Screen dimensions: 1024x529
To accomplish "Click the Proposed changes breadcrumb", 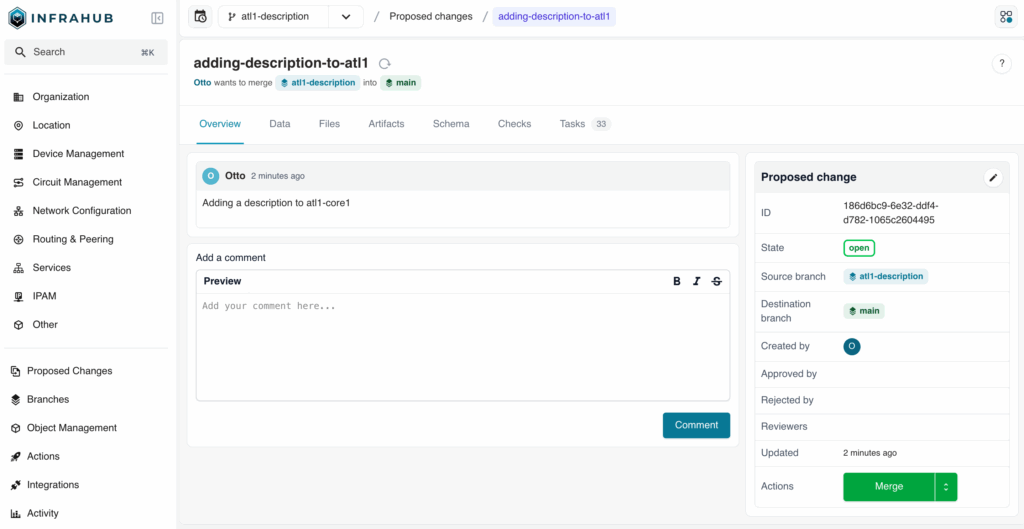I will coord(431,17).
